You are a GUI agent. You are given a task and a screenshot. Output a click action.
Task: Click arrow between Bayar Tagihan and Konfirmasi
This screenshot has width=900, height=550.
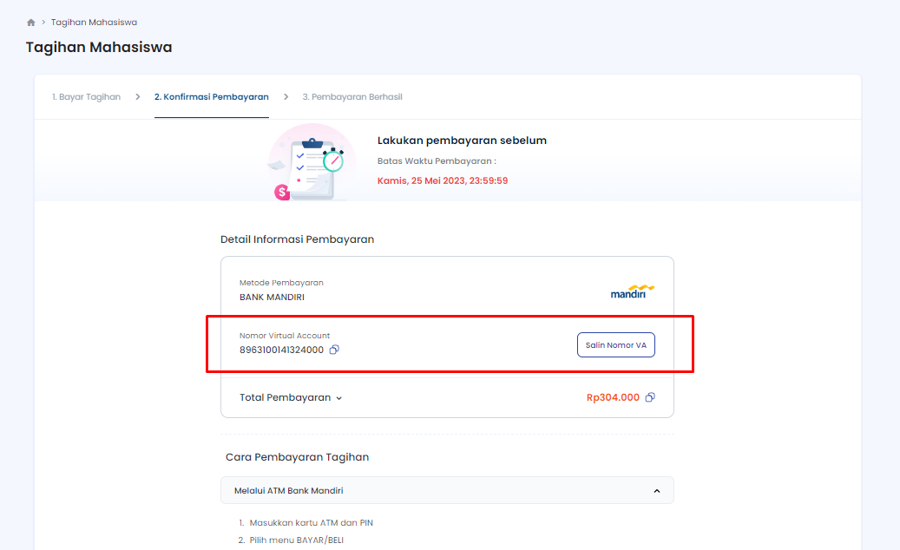(137, 97)
